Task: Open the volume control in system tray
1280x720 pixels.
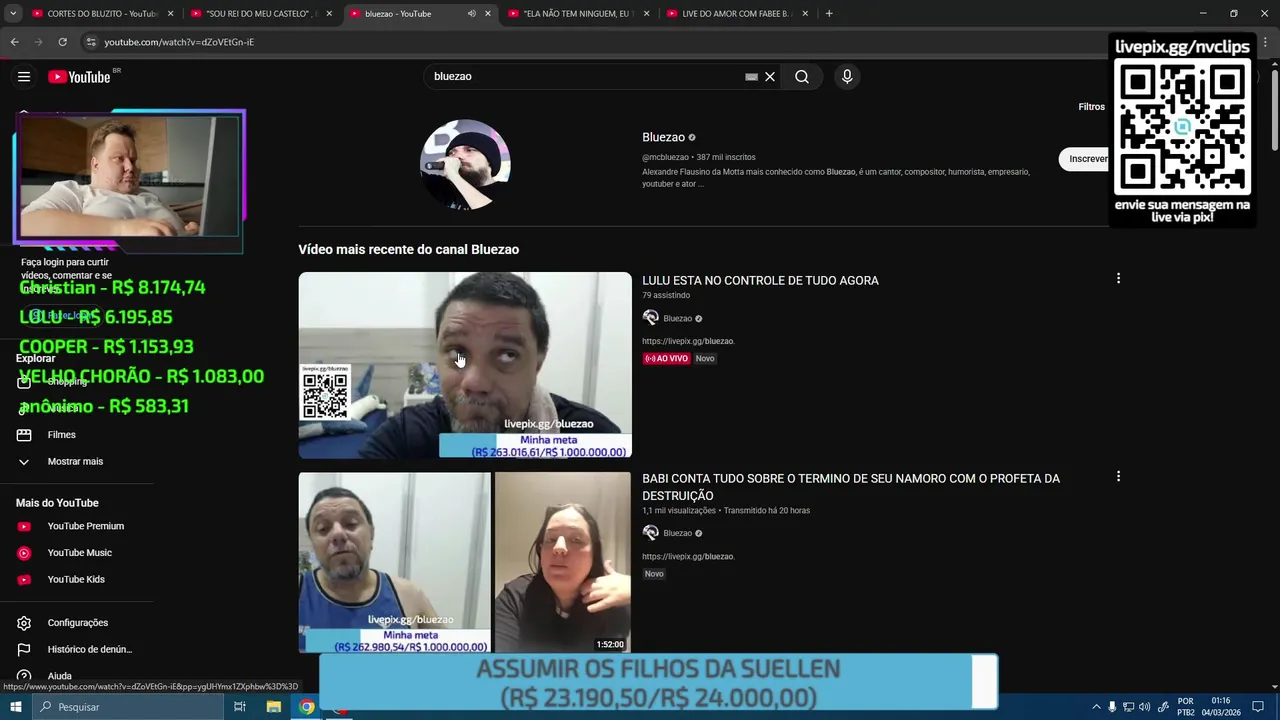Action: point(1144,707)
